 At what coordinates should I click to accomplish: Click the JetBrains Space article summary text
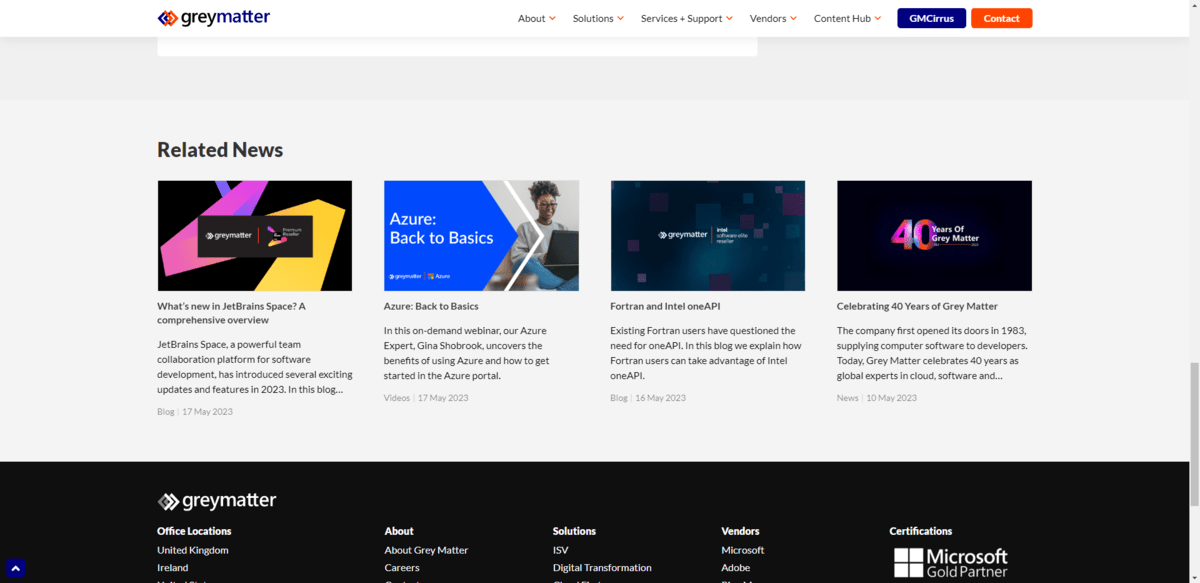(254, 366)
